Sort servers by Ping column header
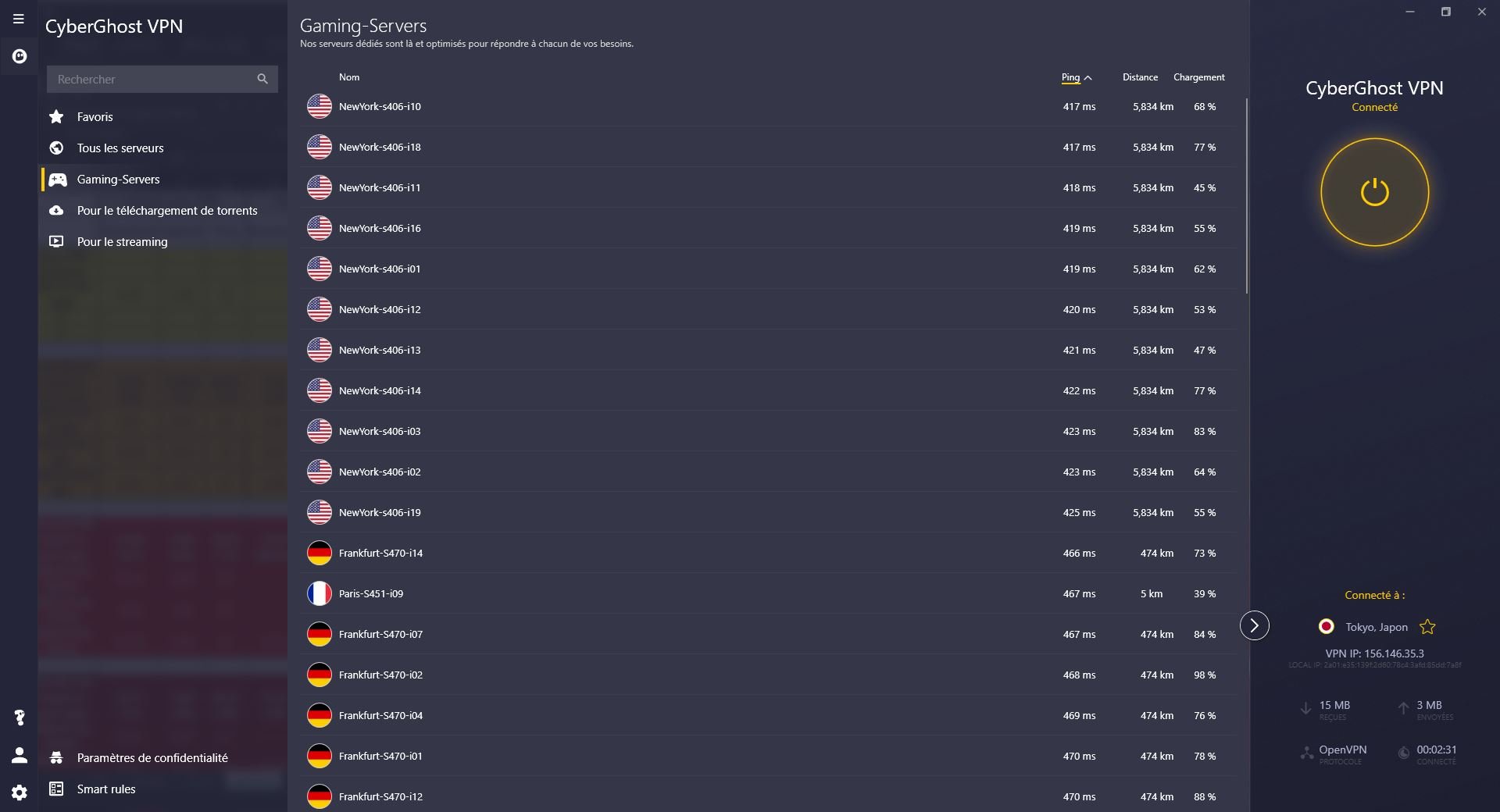This screenshot has height=812, width=1500. click(1076, 77)
